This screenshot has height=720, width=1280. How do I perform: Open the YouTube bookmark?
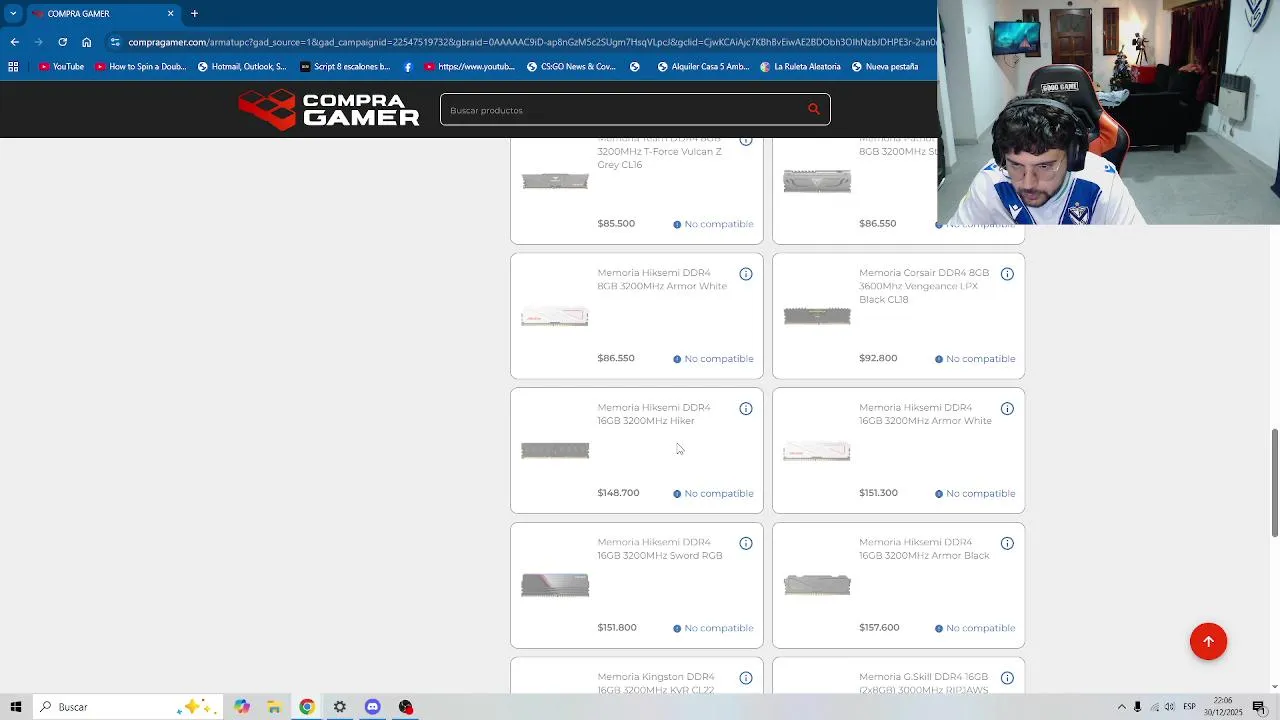coord(61,67)
